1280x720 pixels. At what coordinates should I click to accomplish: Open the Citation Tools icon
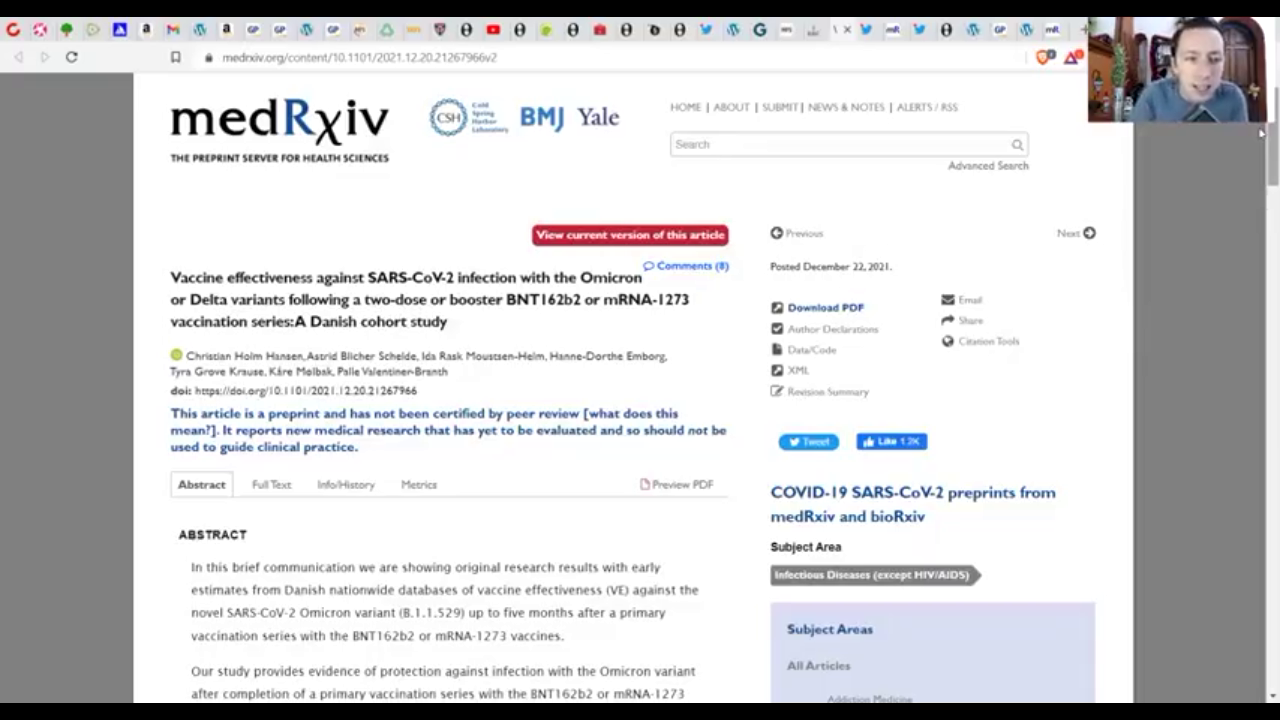[947, 342]
